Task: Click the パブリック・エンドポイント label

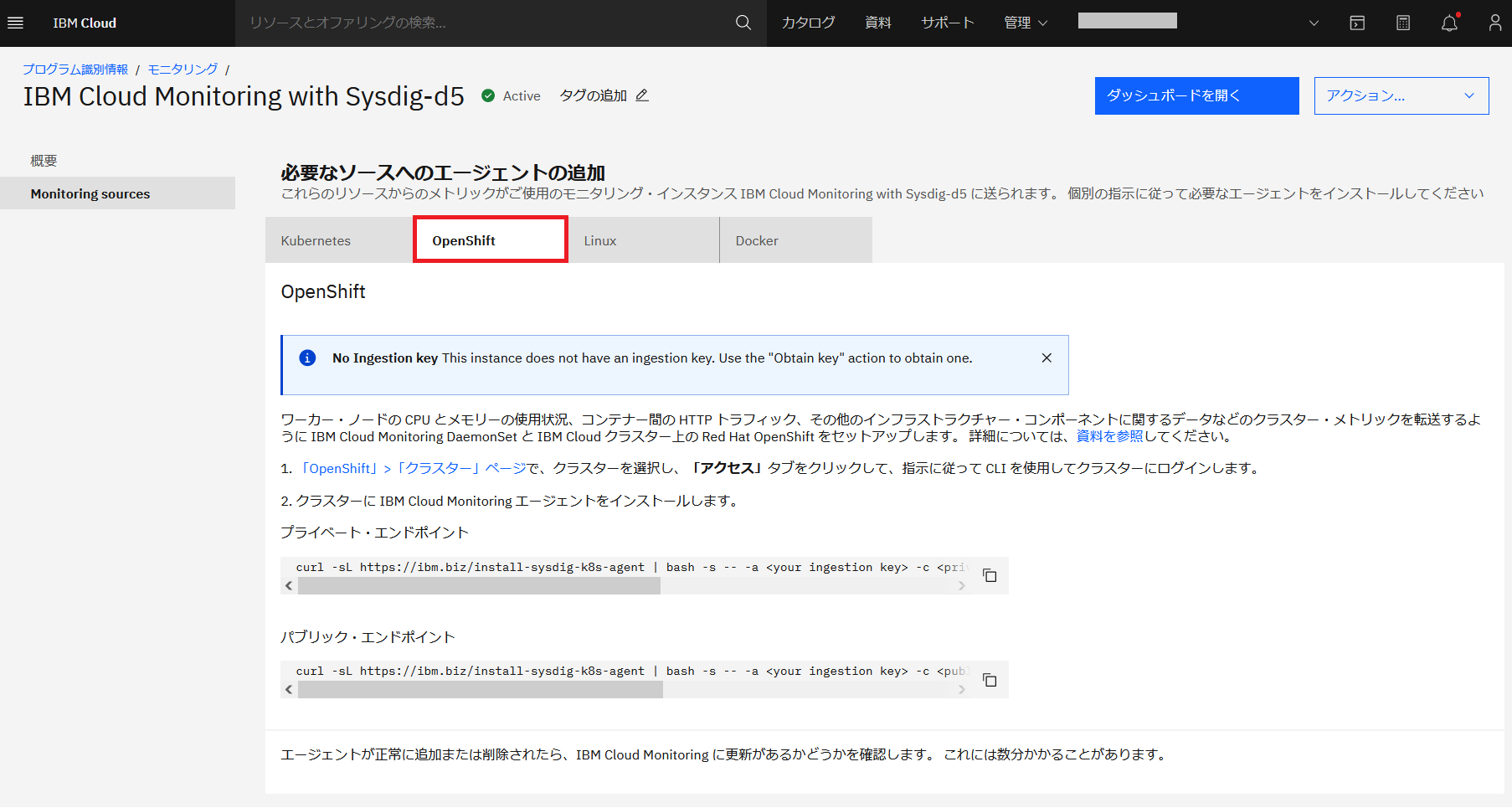Action: 368,637
